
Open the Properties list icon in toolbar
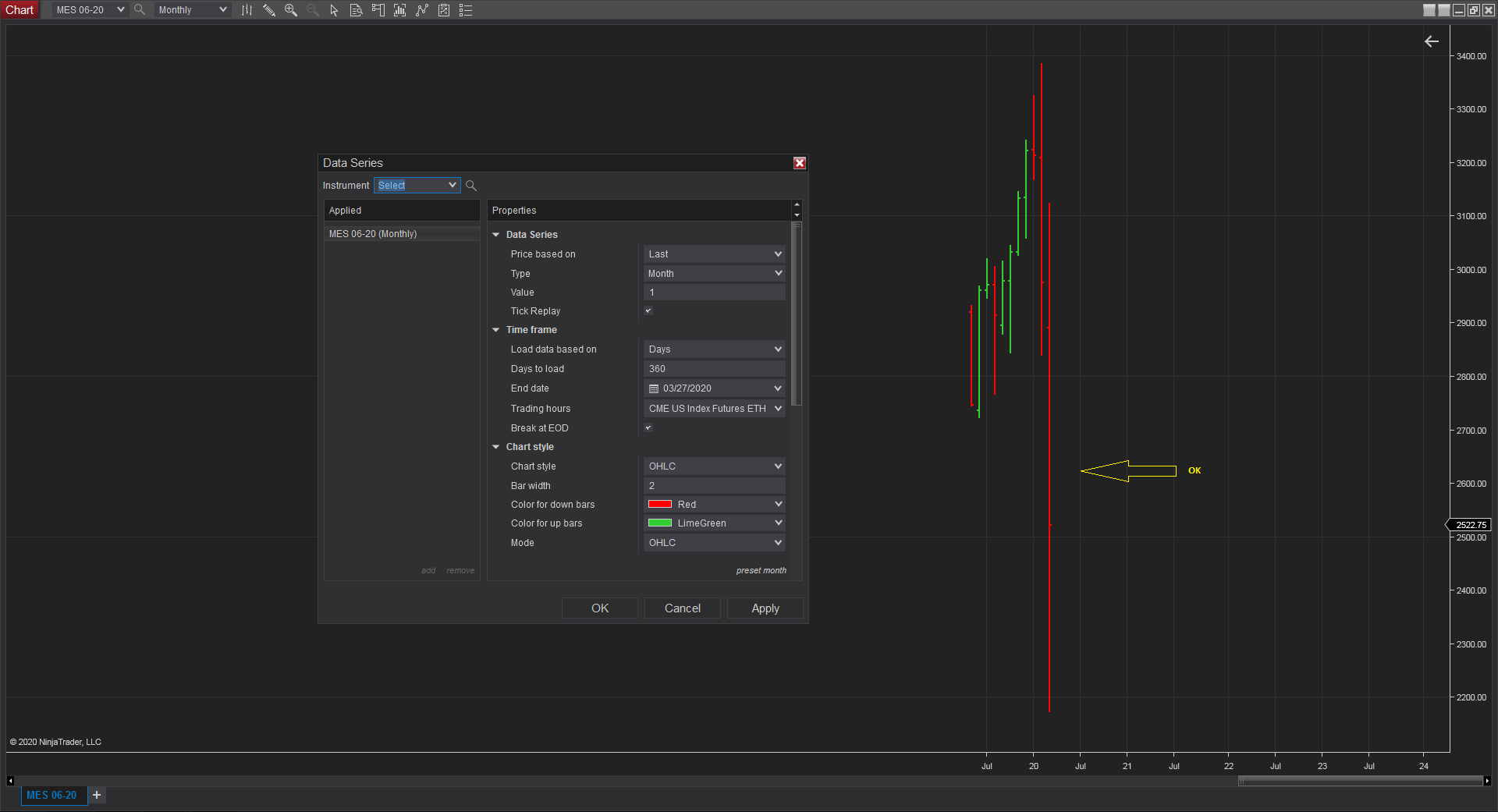[466, 10]
